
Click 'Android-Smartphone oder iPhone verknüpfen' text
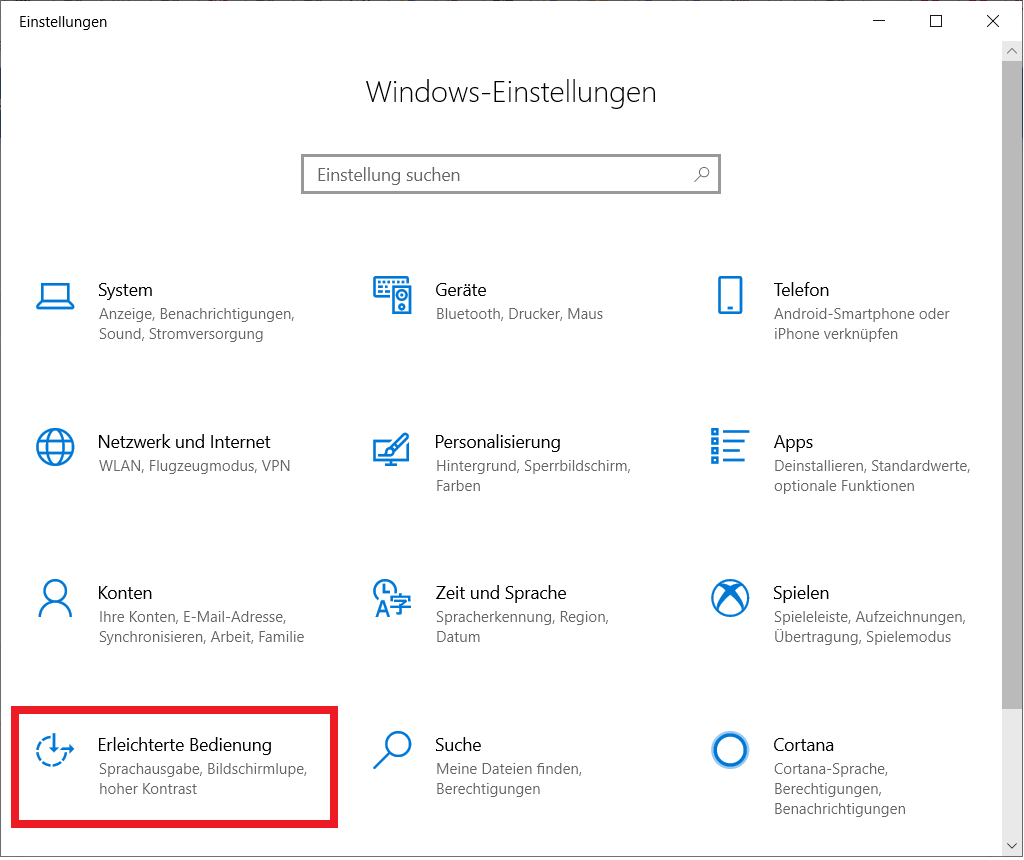tap(861, 324)
